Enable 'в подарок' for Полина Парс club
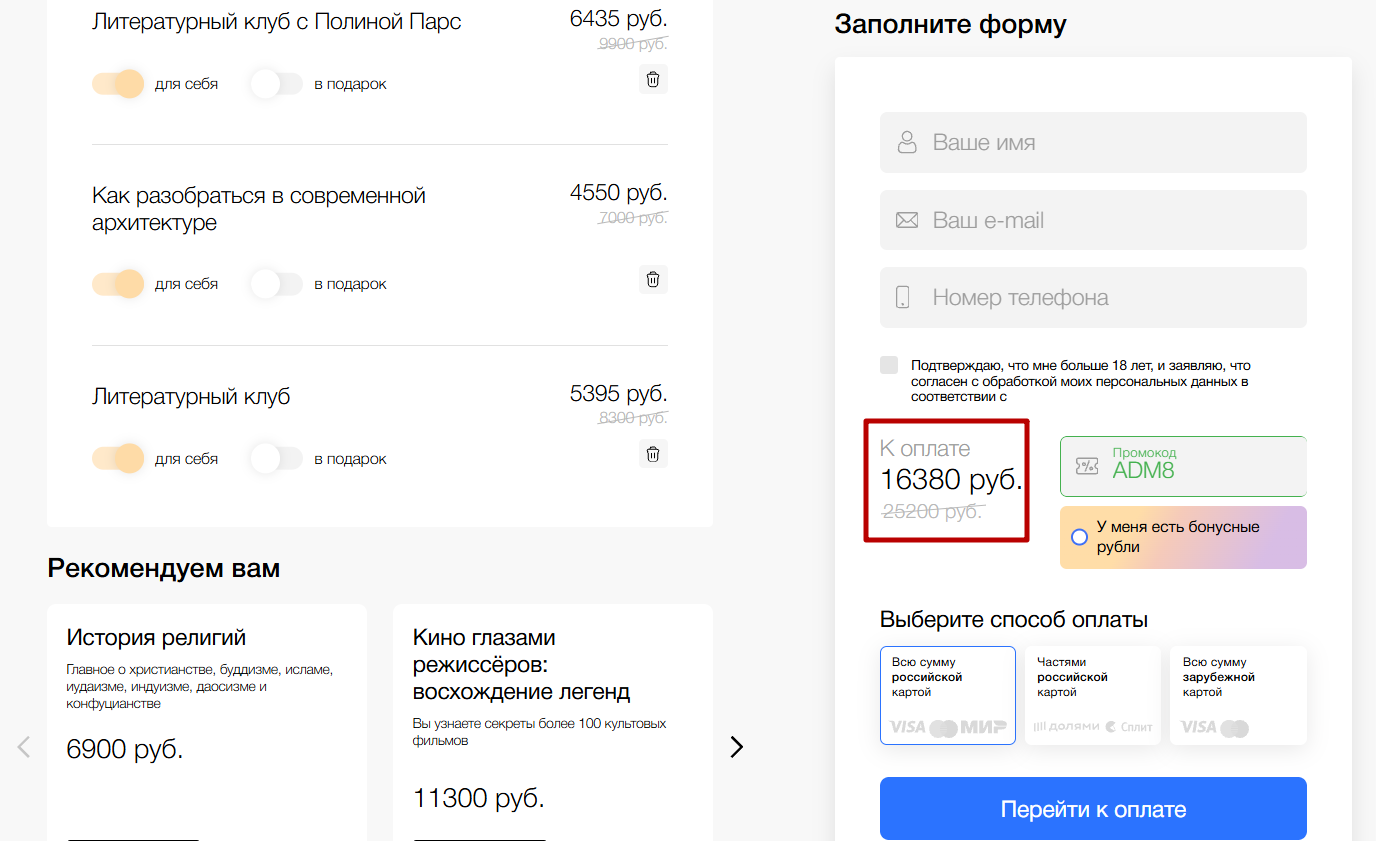Image resolution: width=1376 pixels, height=841 pixels. point(276,84)
